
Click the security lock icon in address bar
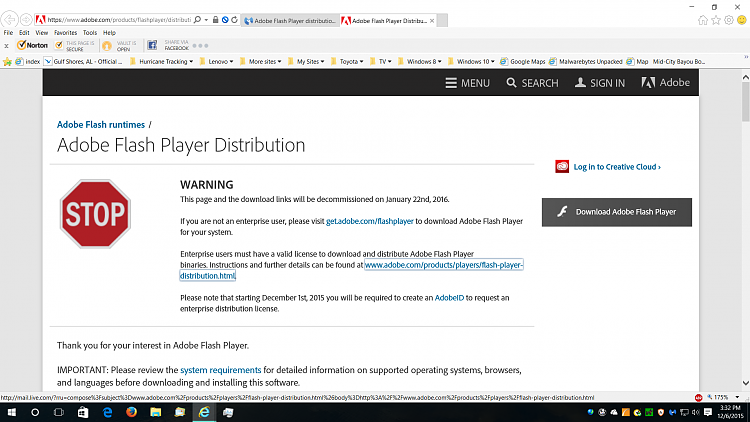tap(215, 20)
